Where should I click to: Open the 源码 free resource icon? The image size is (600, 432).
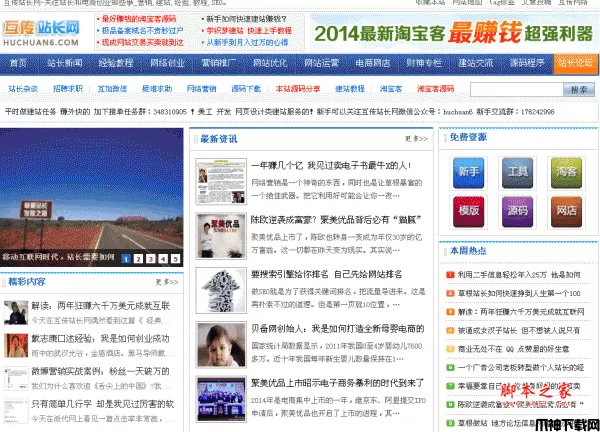517,212
